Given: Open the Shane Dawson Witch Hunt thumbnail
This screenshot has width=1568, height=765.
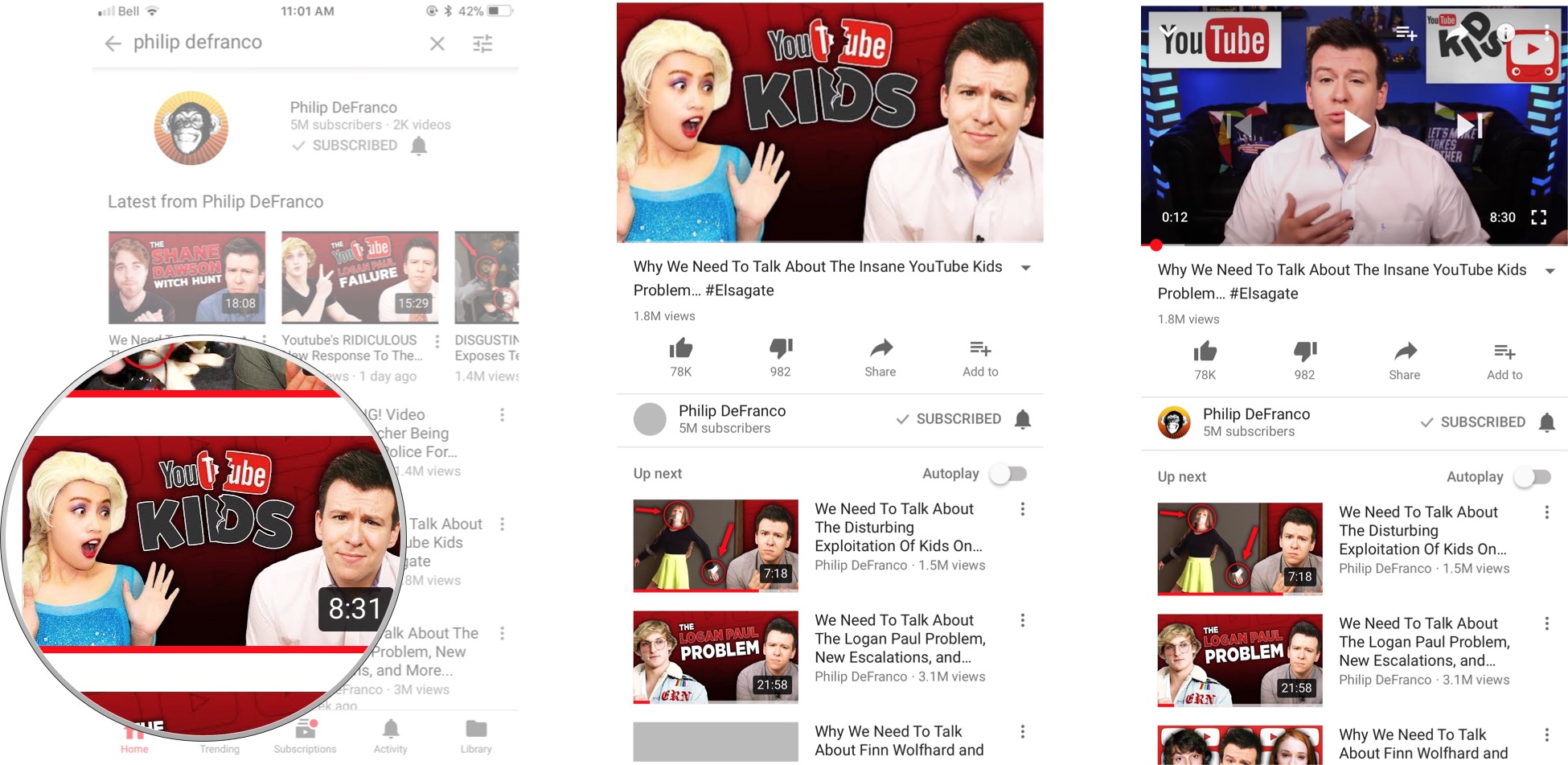Looking at the screenshot, I should pyautogui.click(x=187, y=278).
